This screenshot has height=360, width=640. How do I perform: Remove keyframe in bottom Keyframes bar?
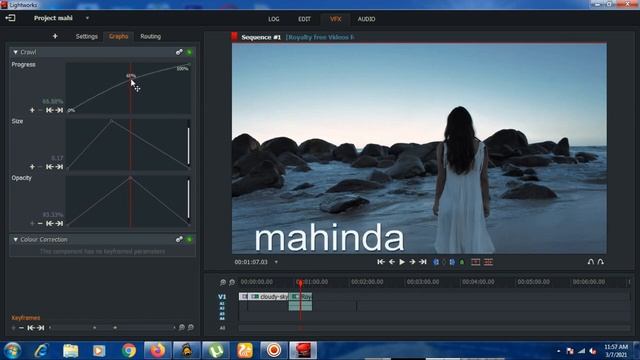tap(21, 328)
